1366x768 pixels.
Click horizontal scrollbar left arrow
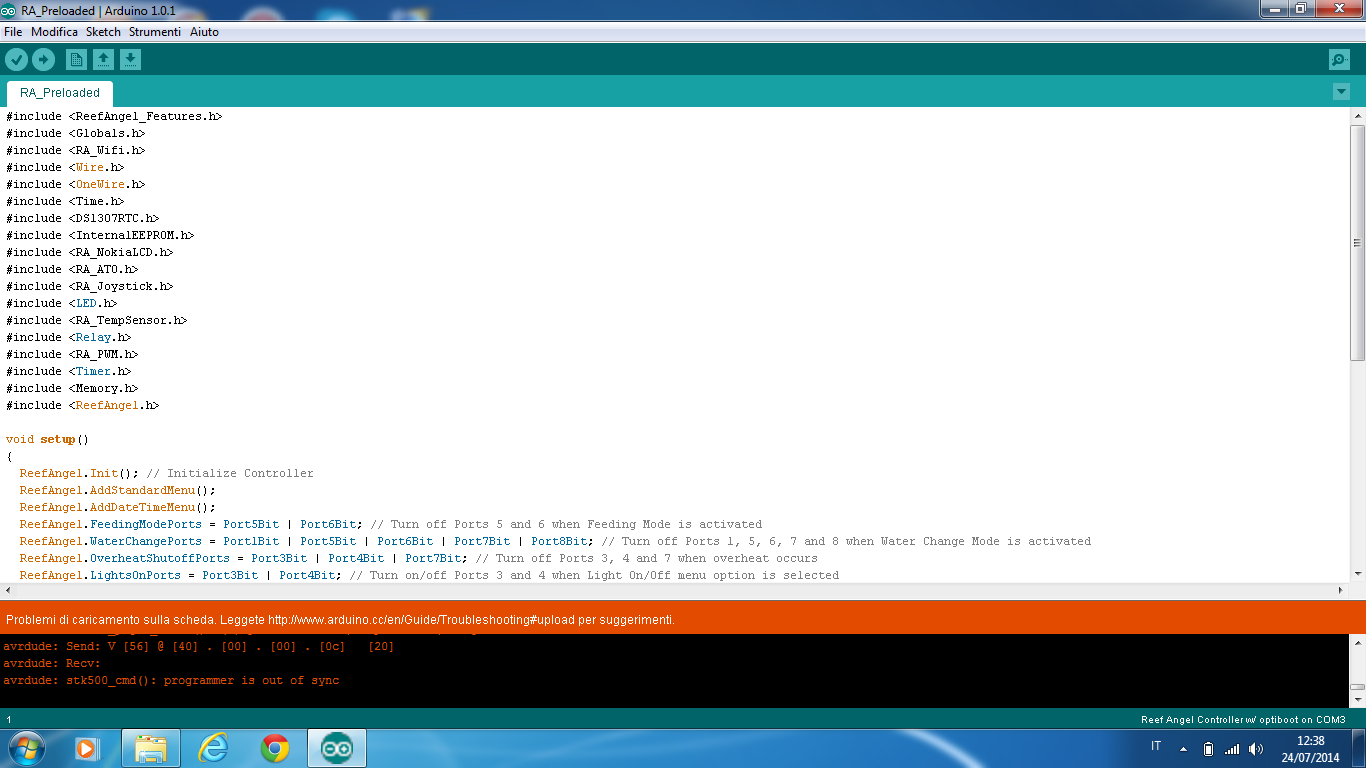pos(9,590)
